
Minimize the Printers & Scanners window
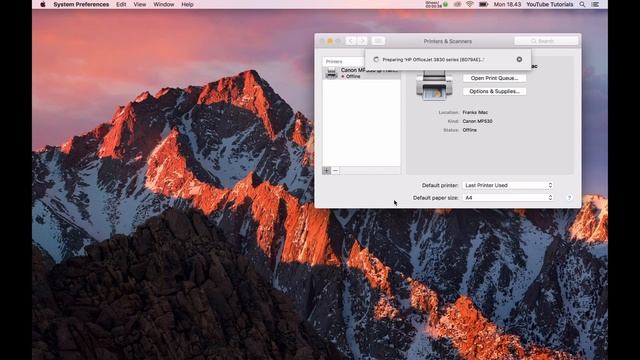pyautogui.click(x=330, y=41)
